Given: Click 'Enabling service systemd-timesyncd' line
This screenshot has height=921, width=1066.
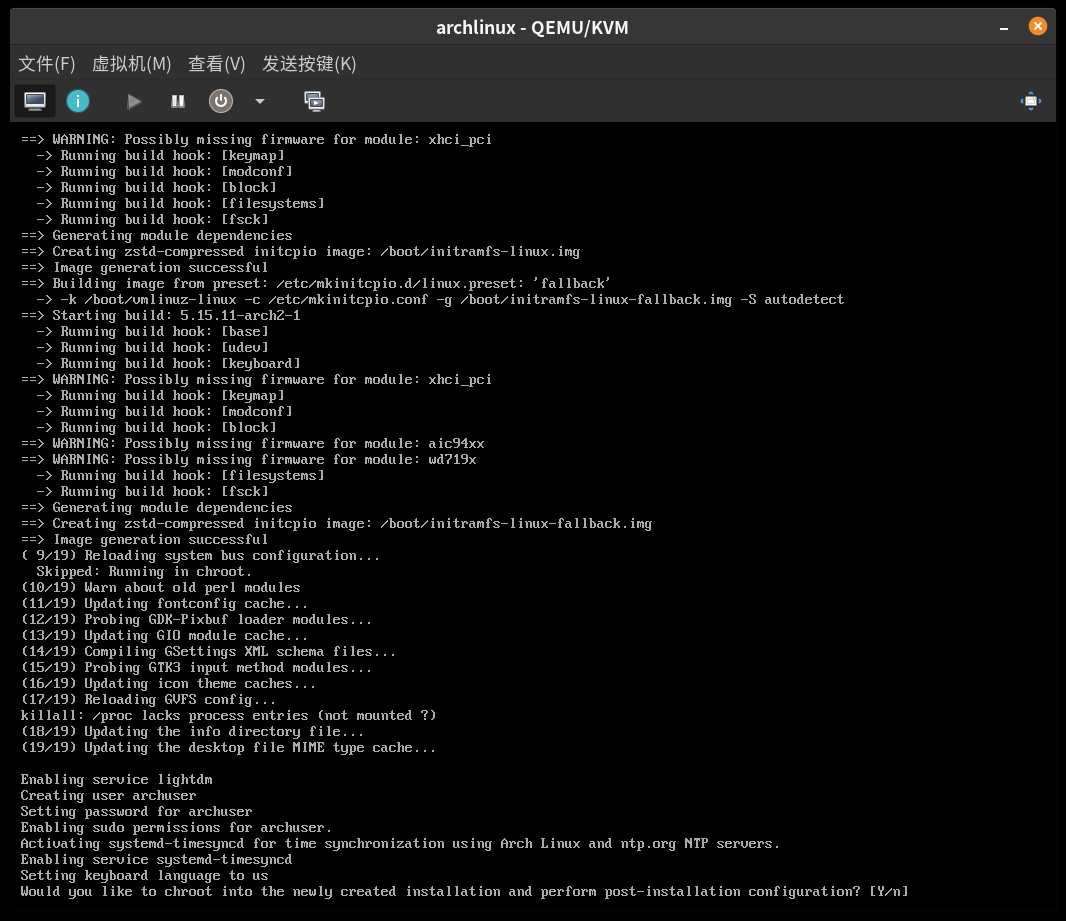Looking at the screenshot, I should pyautogui.click(x=156, y=859).
